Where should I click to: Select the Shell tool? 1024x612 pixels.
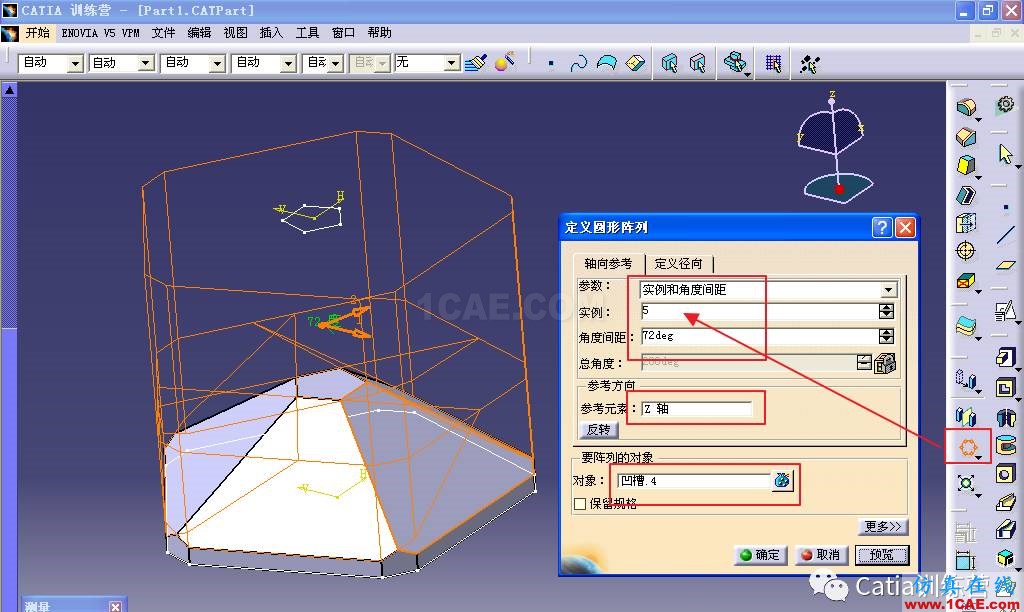click(966, 195)
